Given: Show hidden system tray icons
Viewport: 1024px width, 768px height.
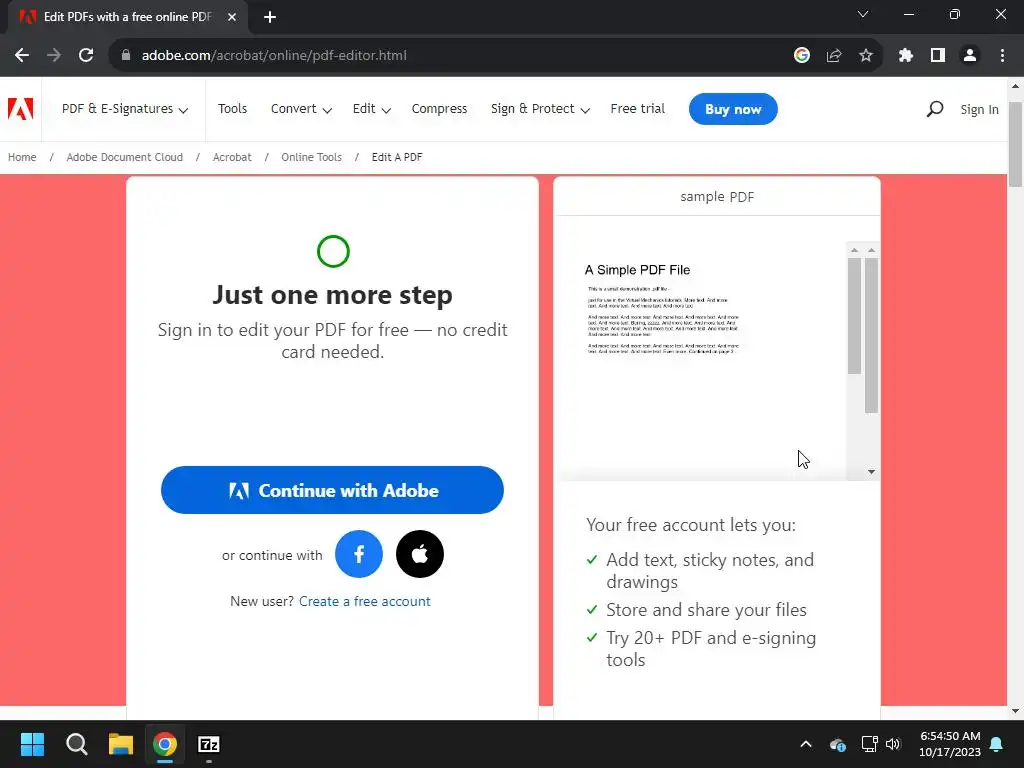Looking at the screenshot, I should point(806,744).
